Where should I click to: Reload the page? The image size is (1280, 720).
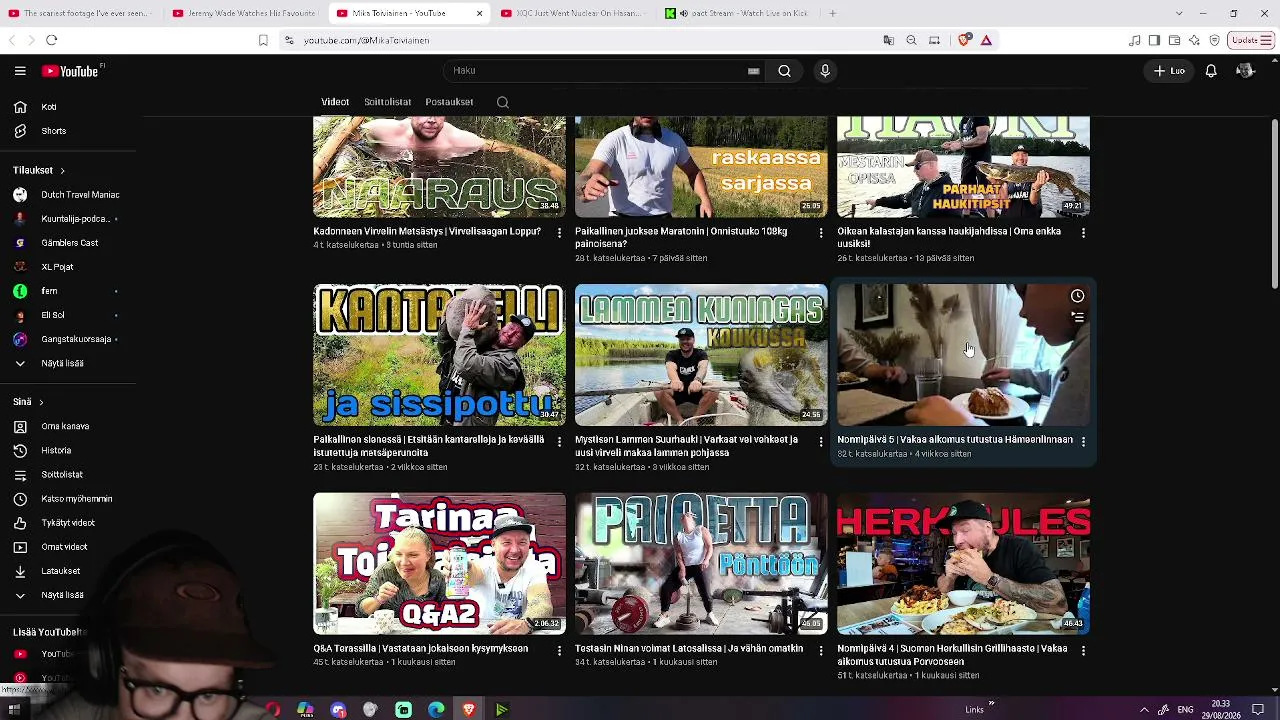[52, 40]
